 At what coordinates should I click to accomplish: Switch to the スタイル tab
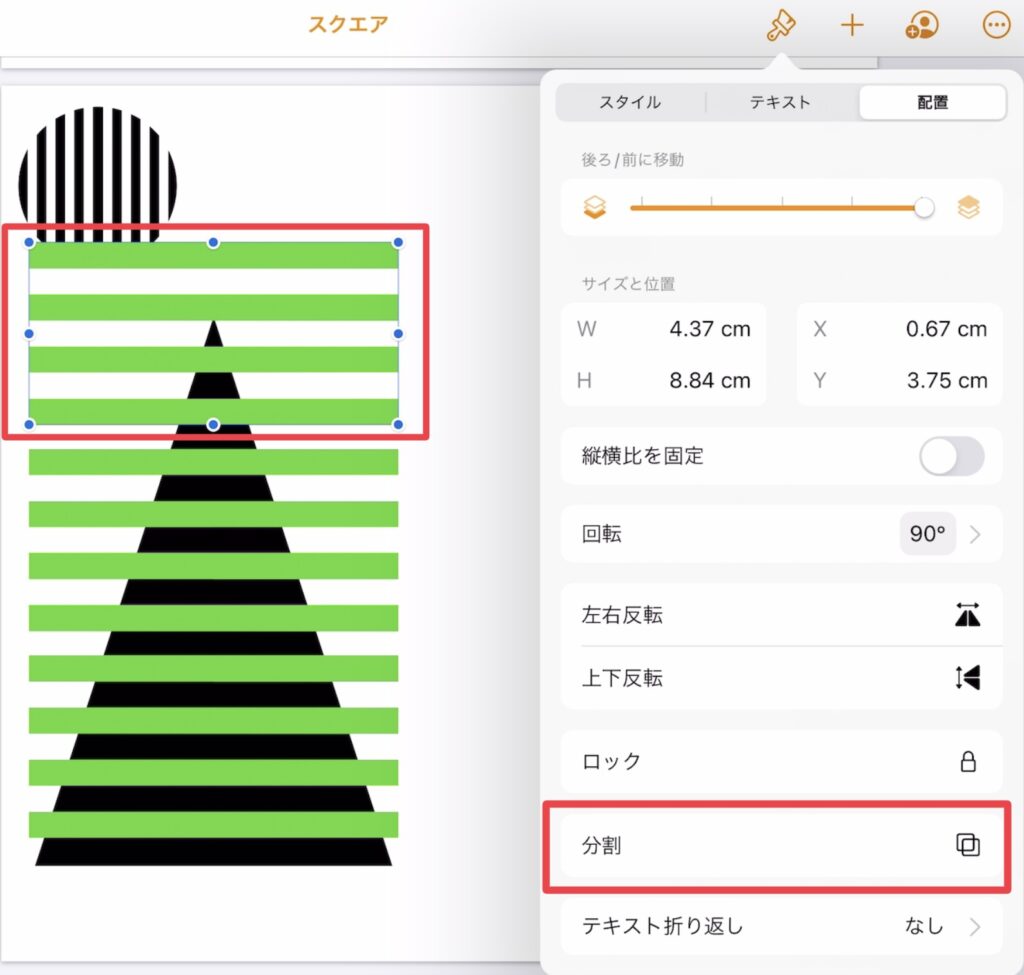click(x=630, y=103)
